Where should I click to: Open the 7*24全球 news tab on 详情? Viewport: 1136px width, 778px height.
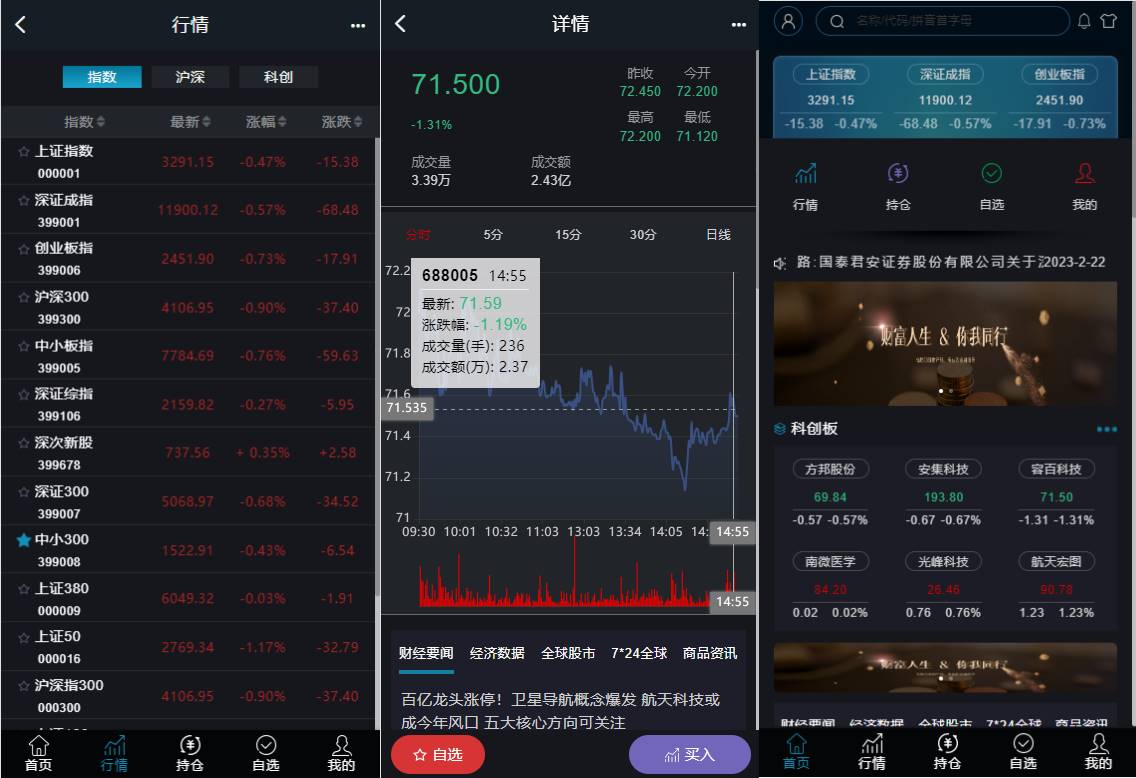[x=639, y=653]
